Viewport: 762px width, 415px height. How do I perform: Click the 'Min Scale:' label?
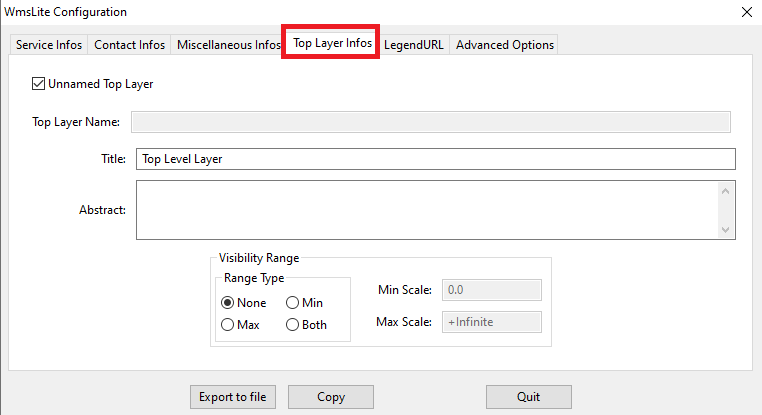click(x=405, y=290)
